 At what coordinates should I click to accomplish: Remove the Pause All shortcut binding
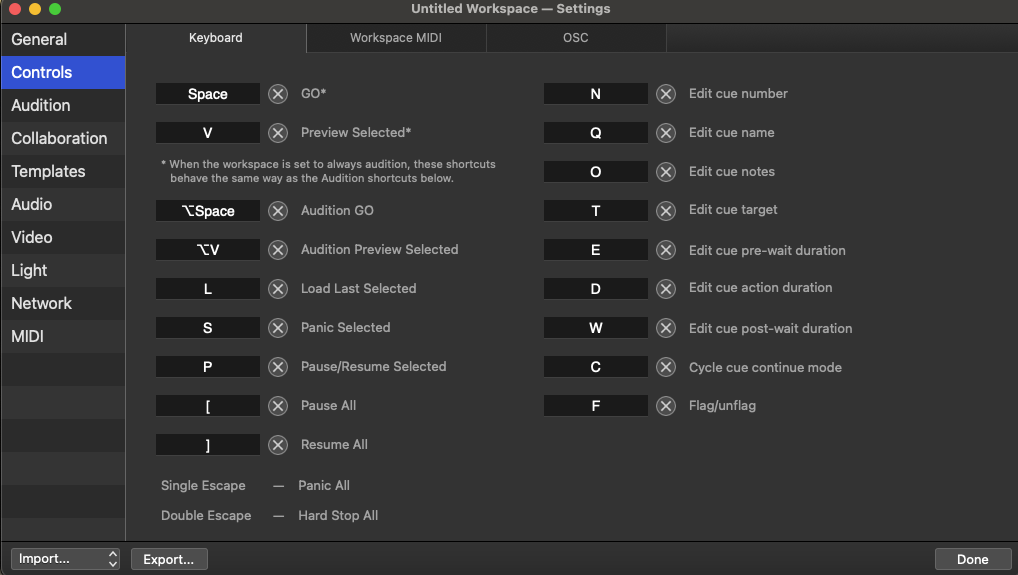pos(278,406)
